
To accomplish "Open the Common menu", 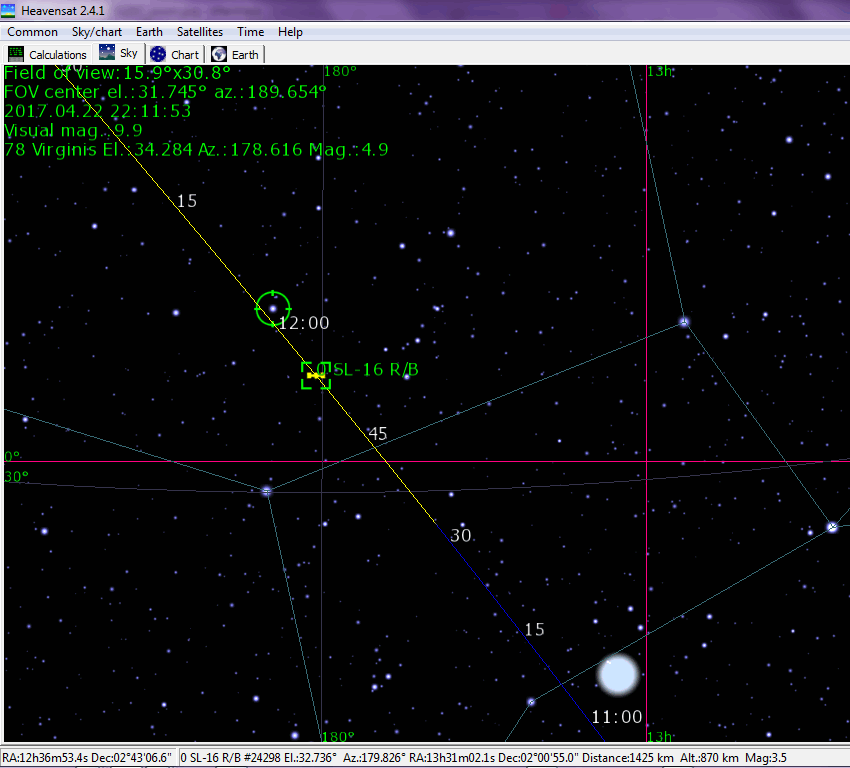I will [x=33, y=32].
